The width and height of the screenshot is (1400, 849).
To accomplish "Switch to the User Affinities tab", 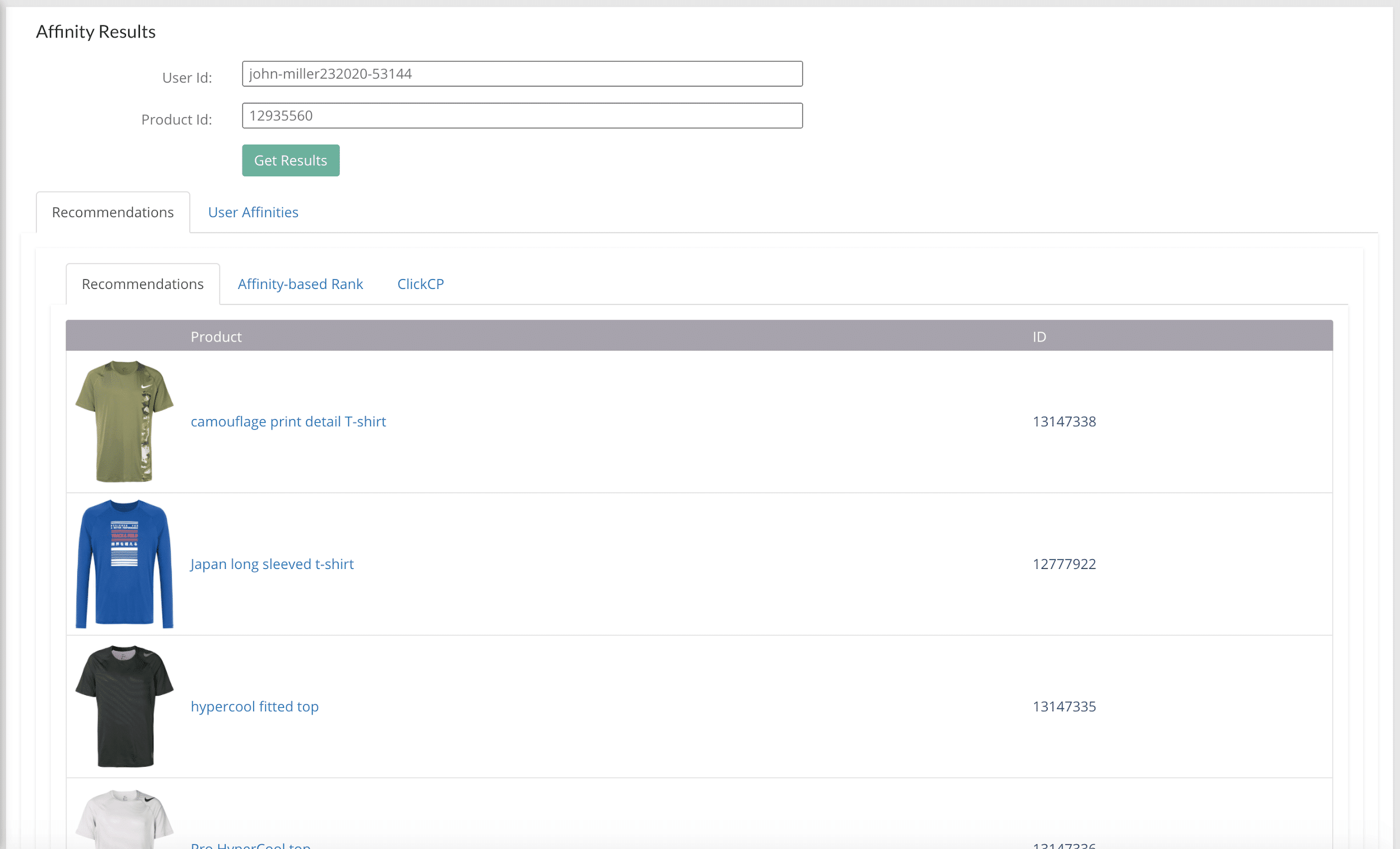I will [x=254, y=212].
